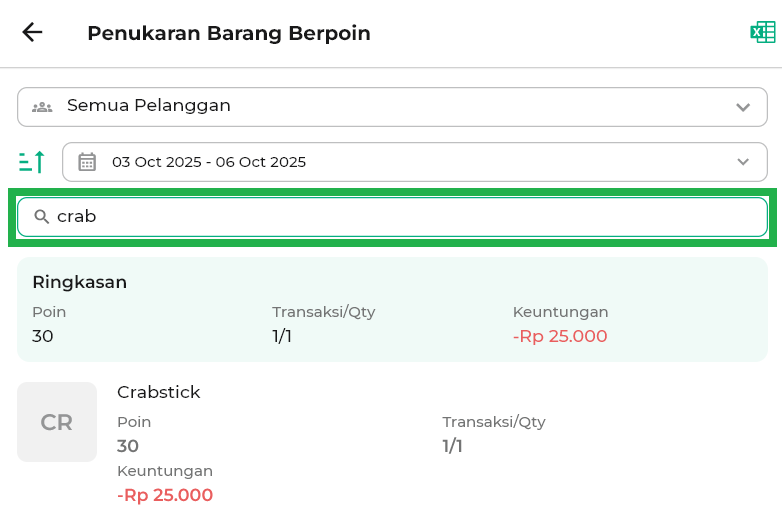This screenshot has width=782, height=525.
Task: Click the Crabstick Transaksi/Qty value
Action: [453, 446]
